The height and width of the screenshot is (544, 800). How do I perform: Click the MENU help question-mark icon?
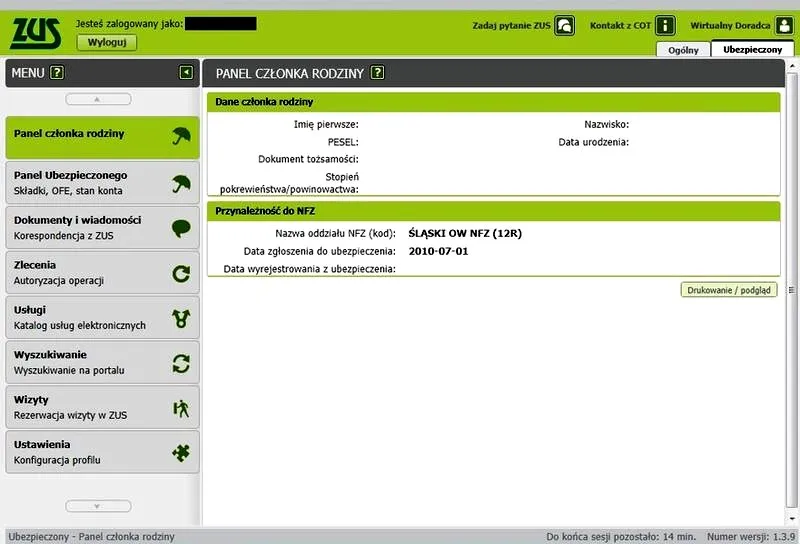[x=57, y=72]
